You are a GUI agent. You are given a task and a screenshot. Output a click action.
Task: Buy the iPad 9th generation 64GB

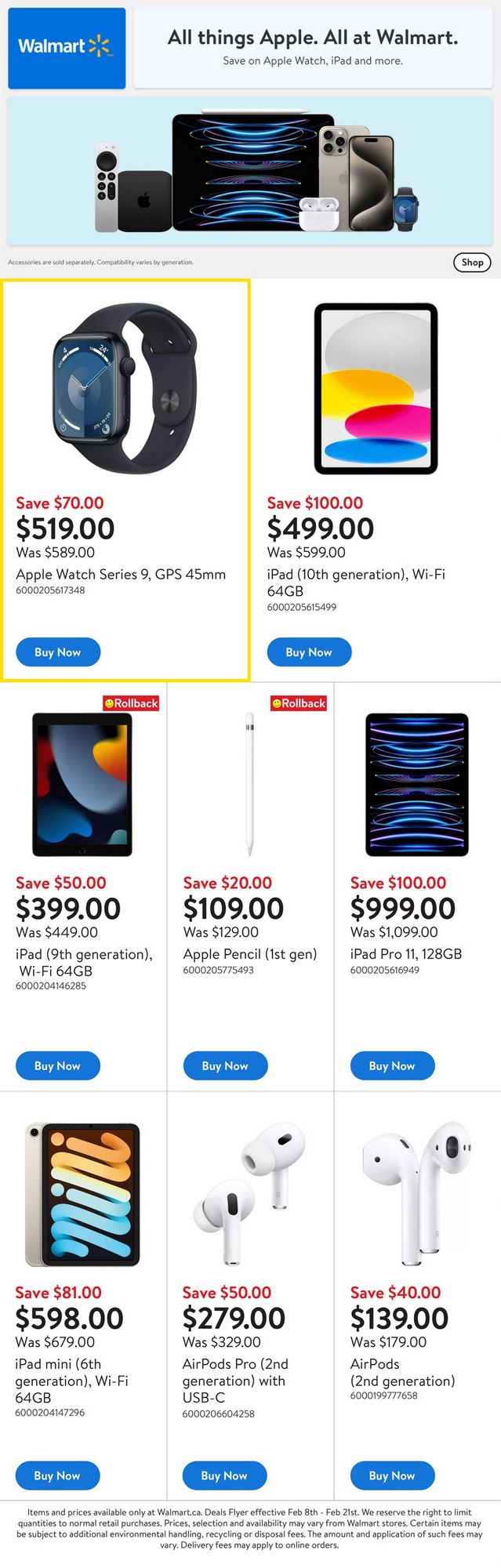[58, 1065]
